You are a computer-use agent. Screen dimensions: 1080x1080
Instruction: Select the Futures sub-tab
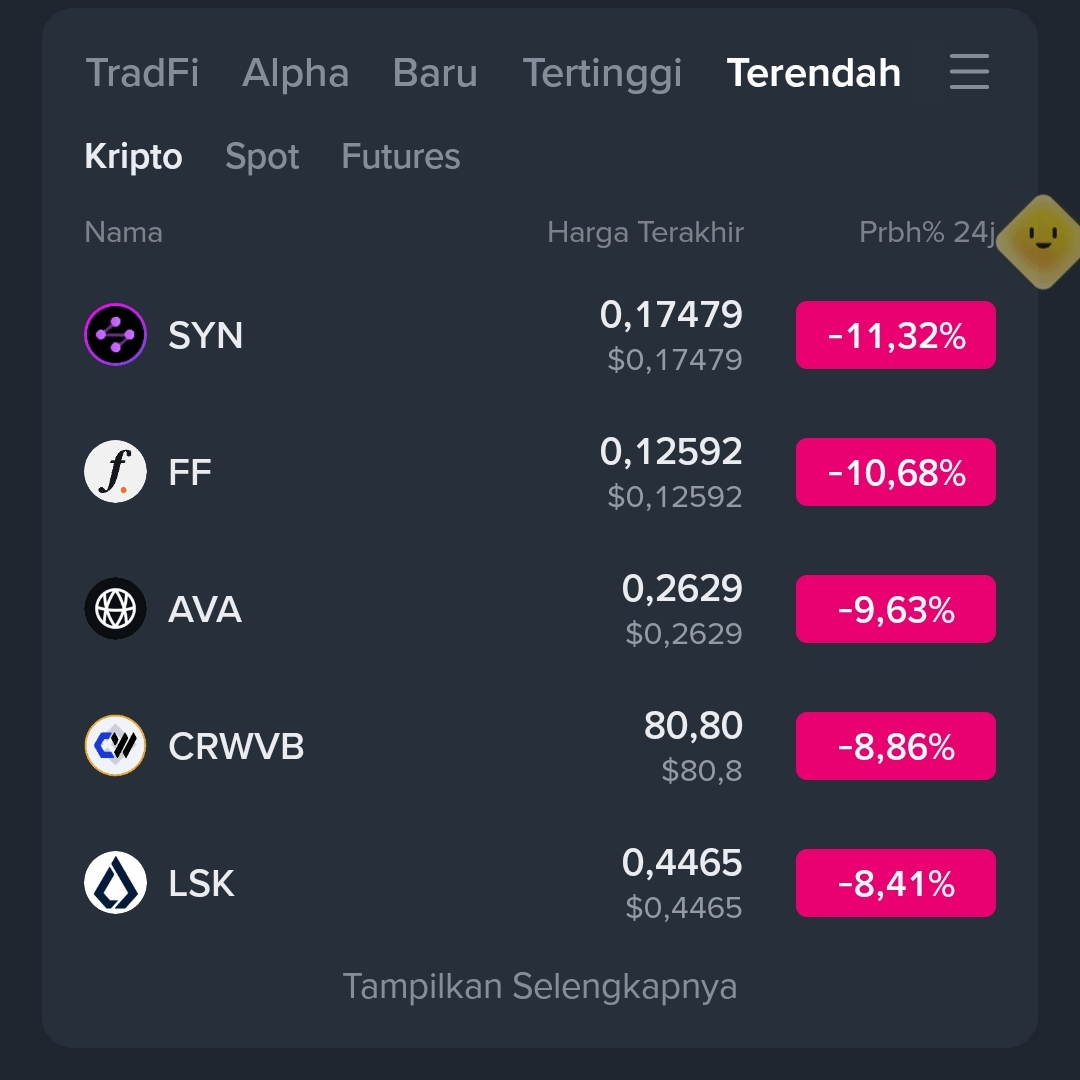(x=400, y=156)
